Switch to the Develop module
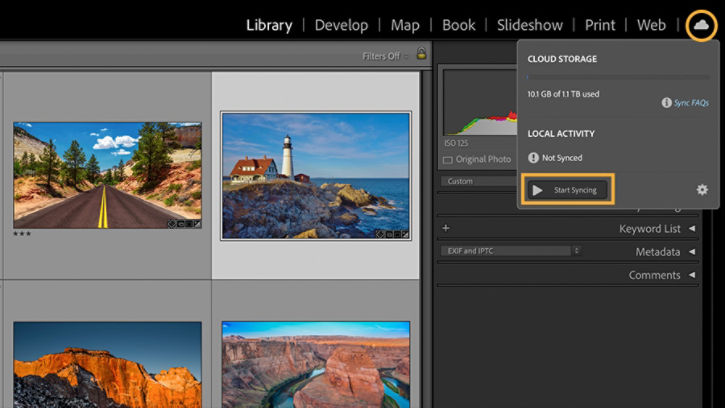This screenshot has width=725, height=408. tap(341, 25)
